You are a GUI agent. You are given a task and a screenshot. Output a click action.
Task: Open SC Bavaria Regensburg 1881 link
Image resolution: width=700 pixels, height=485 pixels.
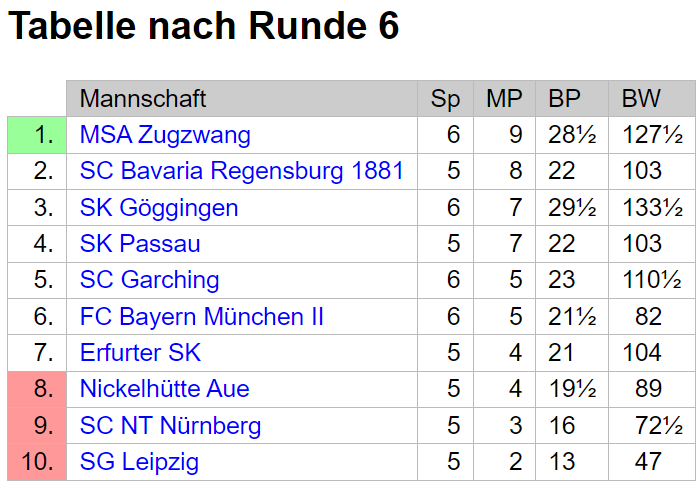click(x=241, y=171)
